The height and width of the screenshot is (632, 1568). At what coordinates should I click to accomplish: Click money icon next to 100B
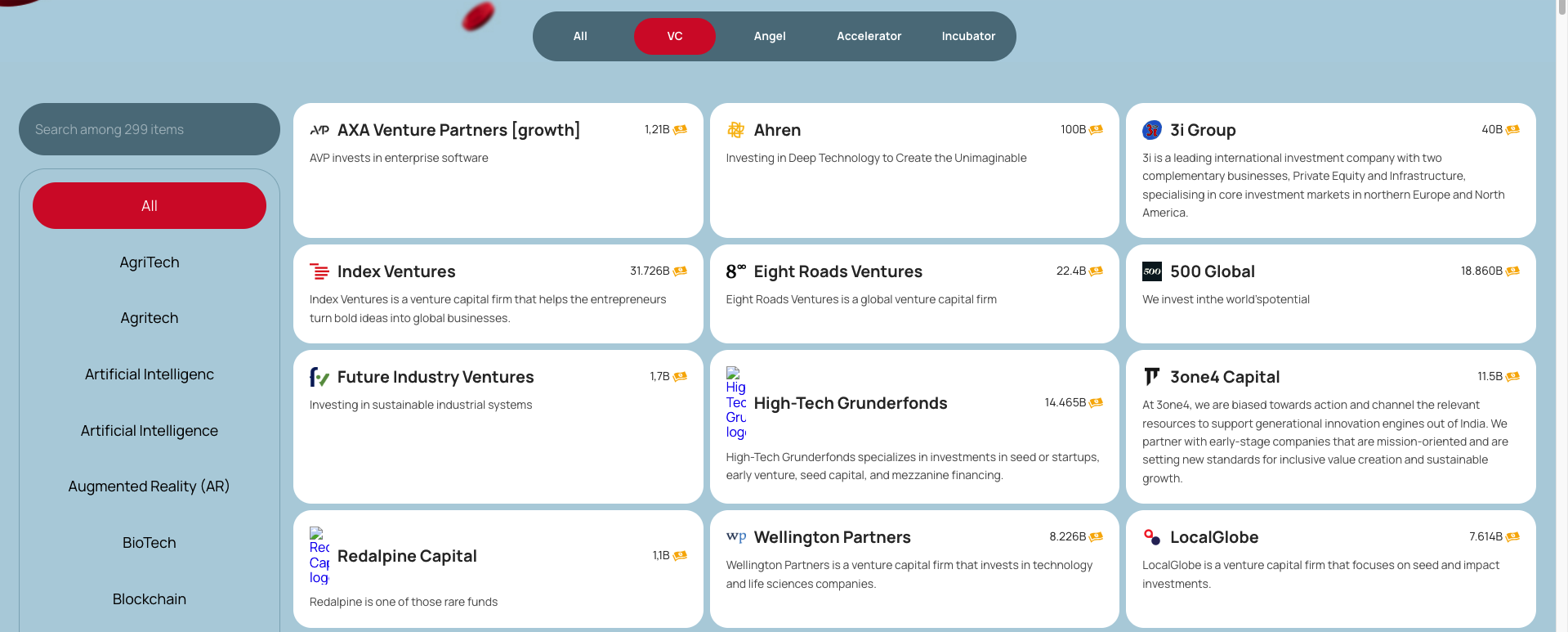(x=1097, y=130)
